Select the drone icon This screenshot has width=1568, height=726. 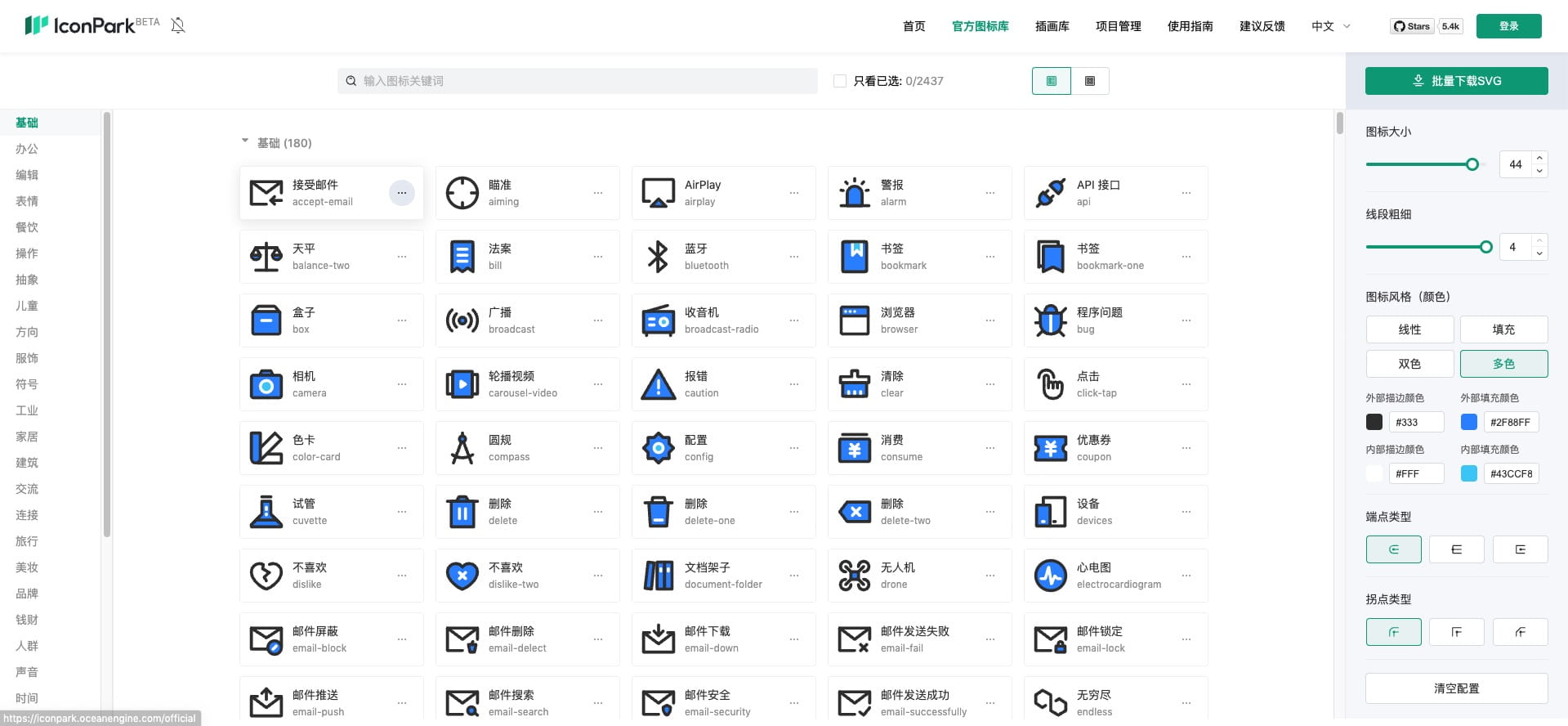(x=855, y=576)
